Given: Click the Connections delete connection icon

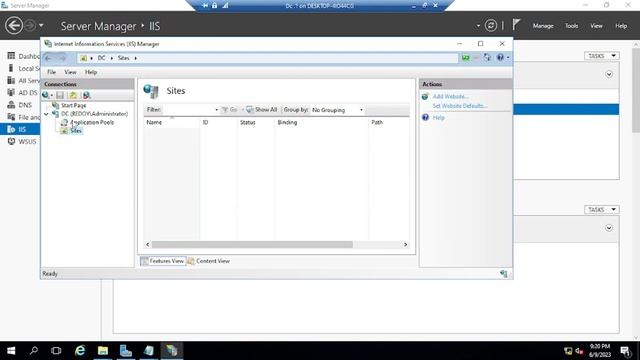Looking at the screenshot, I should (x=87, y=96).
